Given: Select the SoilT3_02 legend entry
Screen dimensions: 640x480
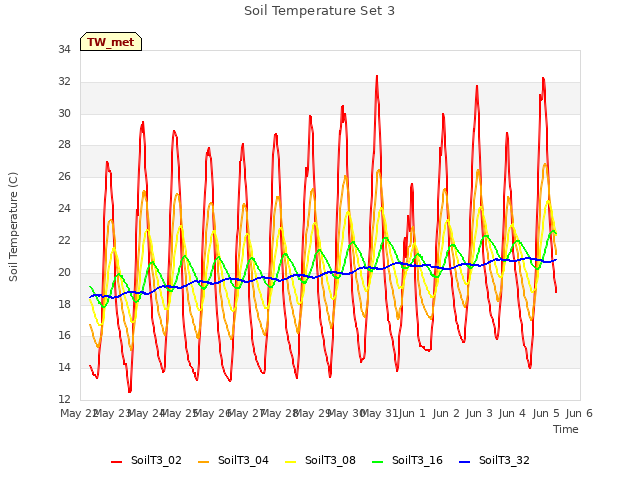Looking at the screenshot, I should [x=146, y=461].
